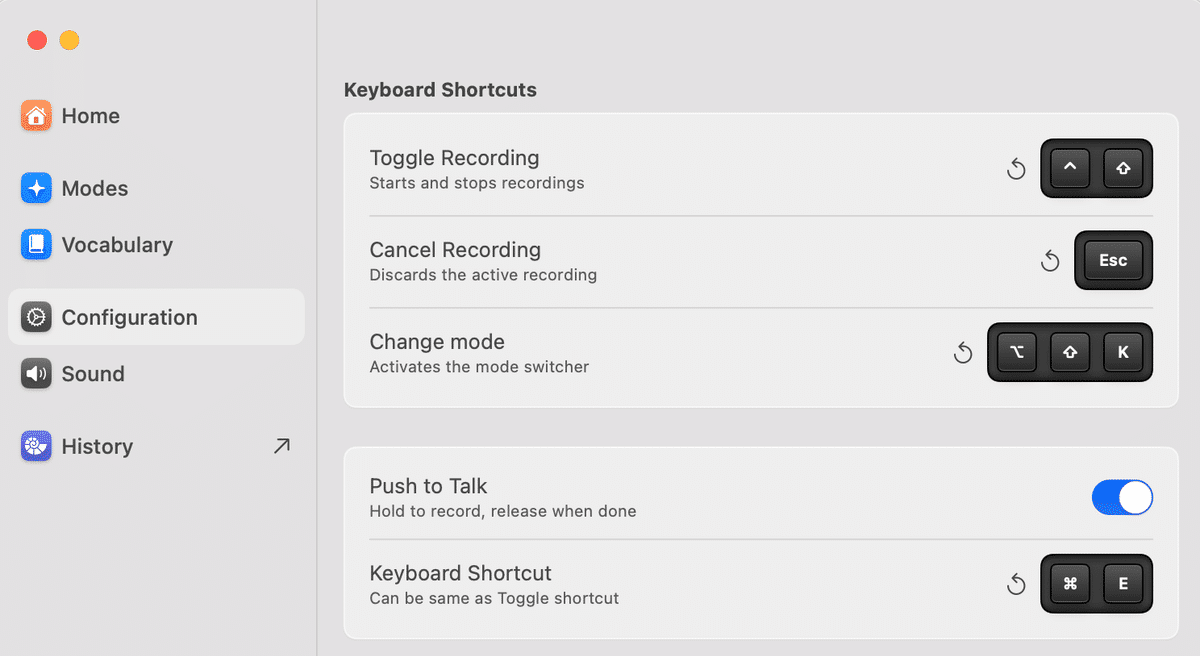Reset the Change mode shortcut
The height and width of the screenshot is (656, 1200).
tap(963, 353)
